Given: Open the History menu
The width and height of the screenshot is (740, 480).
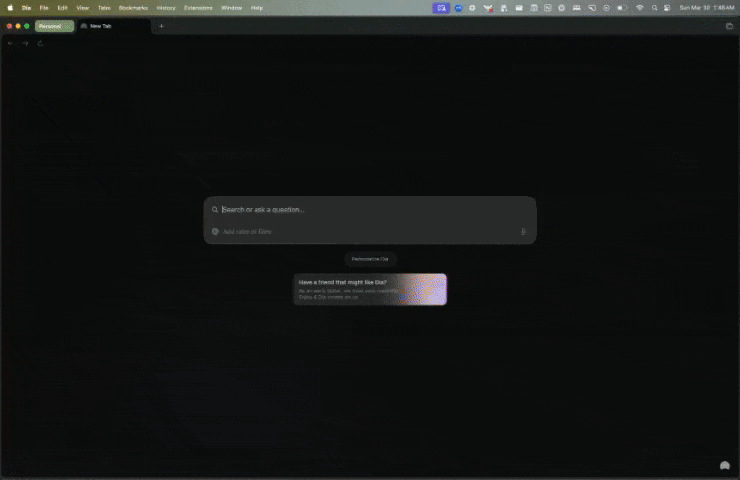Looking at the screenshot, I should pyautogui.click(x=166, y=8).
